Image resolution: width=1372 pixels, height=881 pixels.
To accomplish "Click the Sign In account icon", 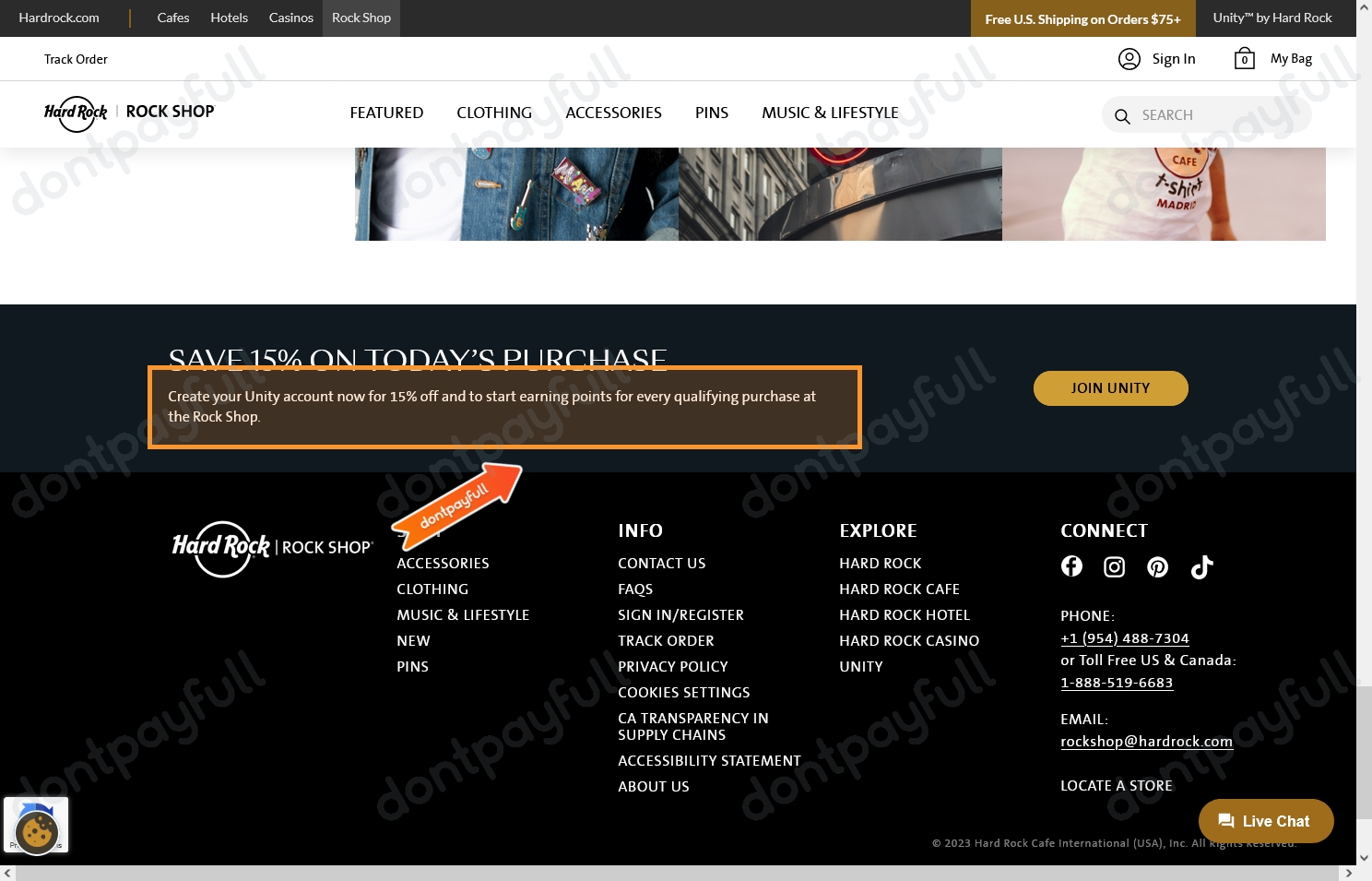I will click(x=1130, y=58).
